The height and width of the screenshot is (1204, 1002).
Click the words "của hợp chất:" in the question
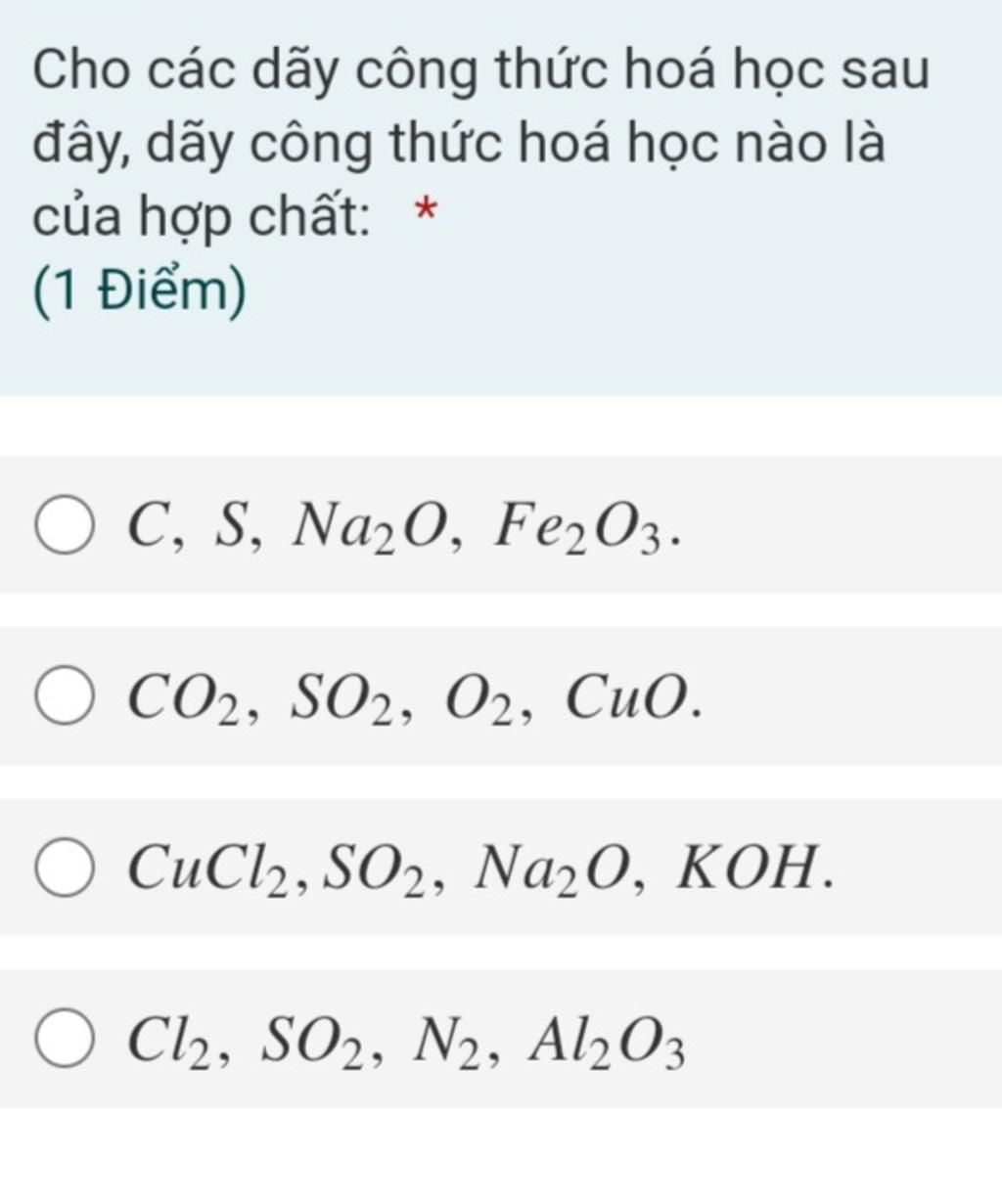click(201, 216)
